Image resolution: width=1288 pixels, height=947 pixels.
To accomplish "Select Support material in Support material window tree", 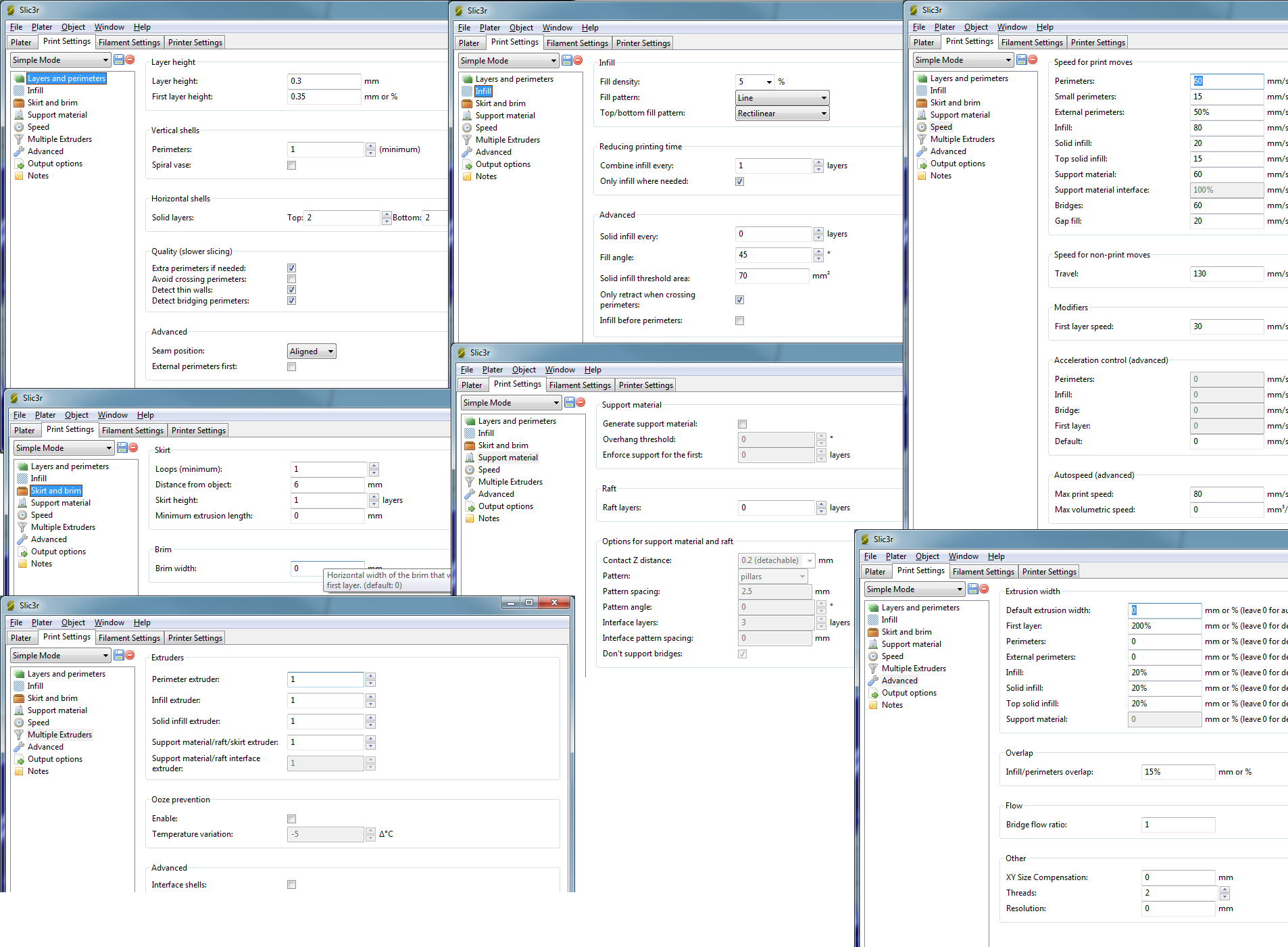I will coord(508,458).
